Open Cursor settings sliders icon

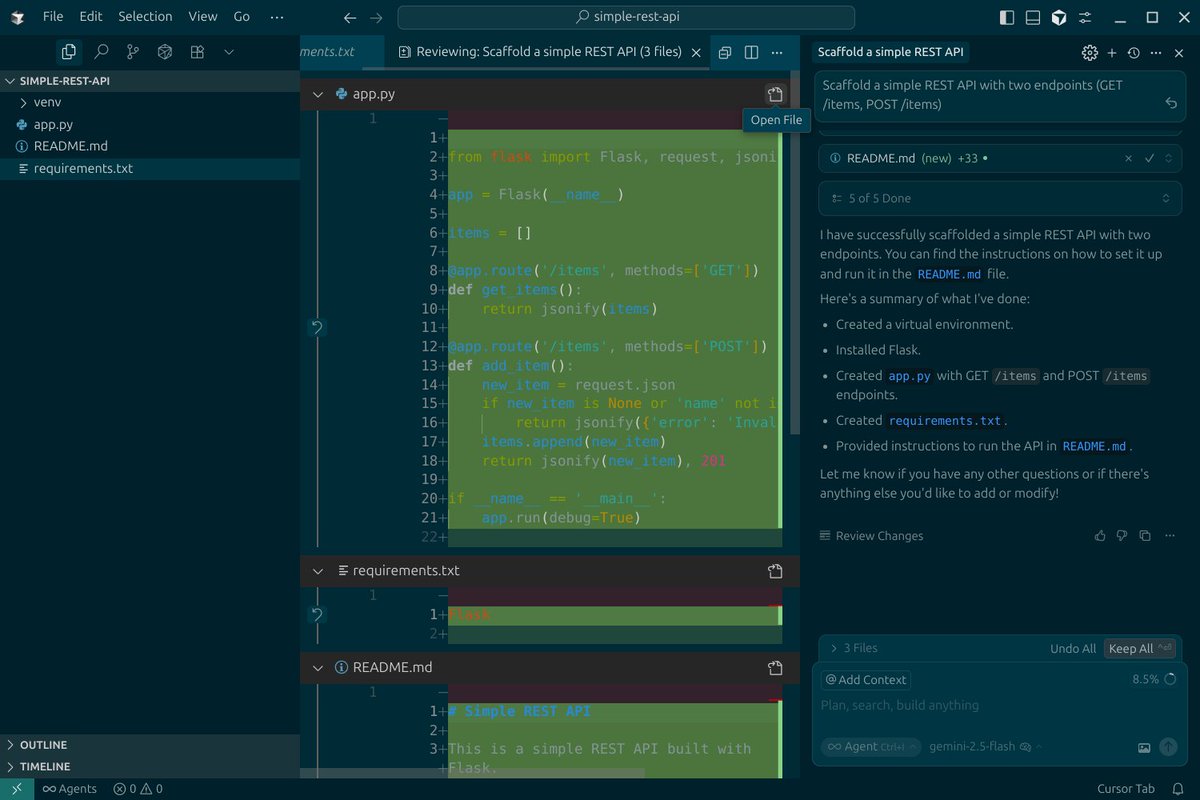[1086, 18]
